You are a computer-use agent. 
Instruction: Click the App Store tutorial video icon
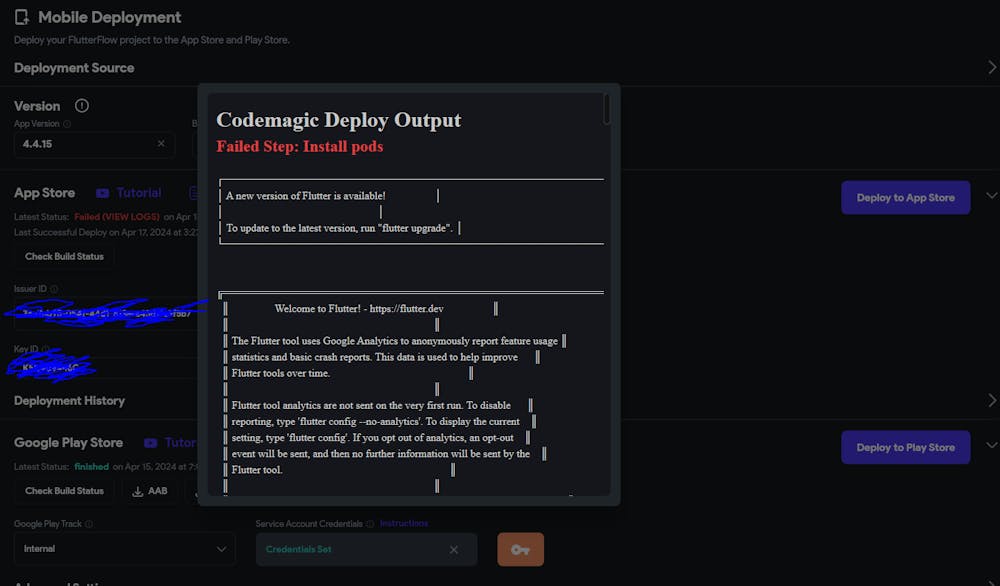(102, 193)
